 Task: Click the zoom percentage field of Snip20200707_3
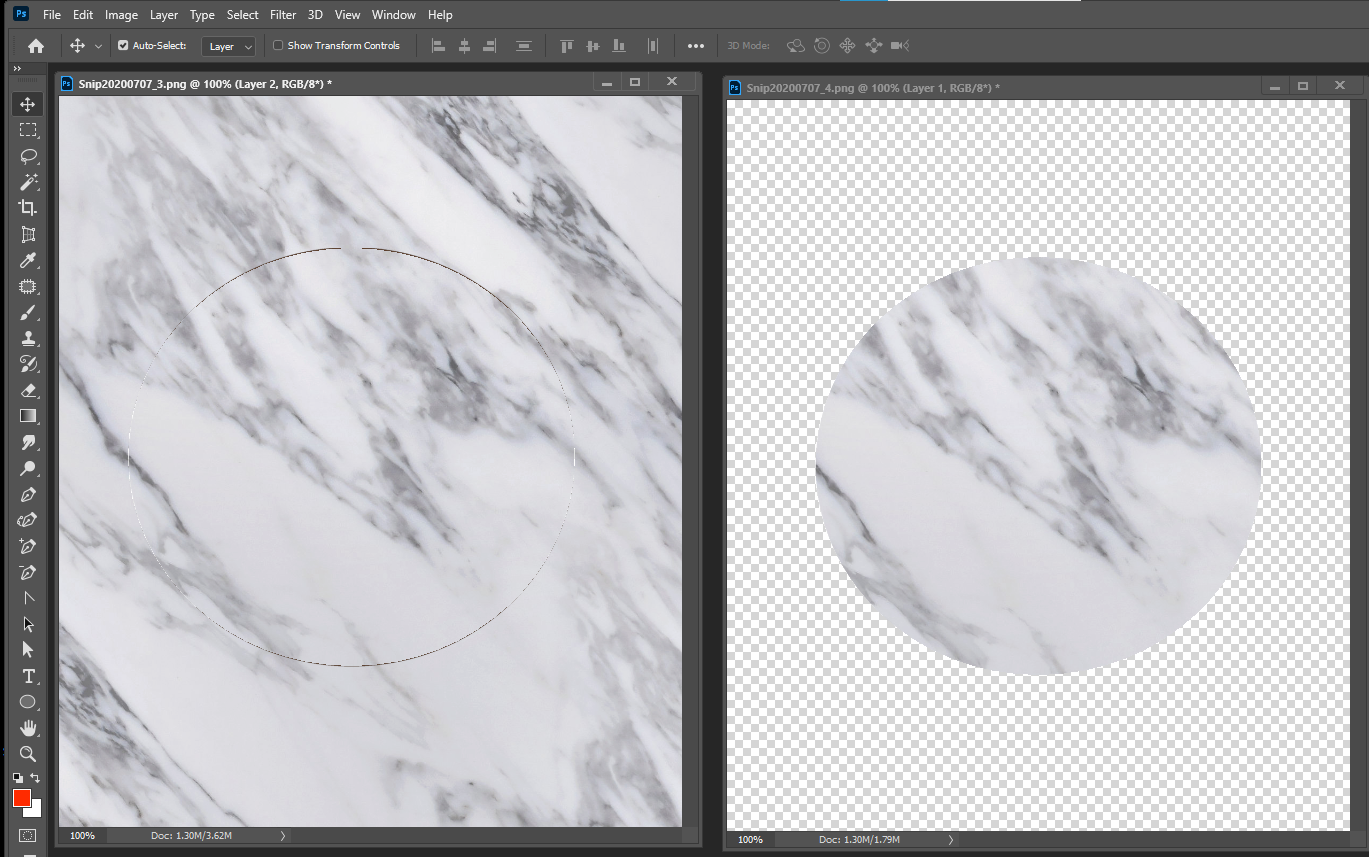pos(81,835)
